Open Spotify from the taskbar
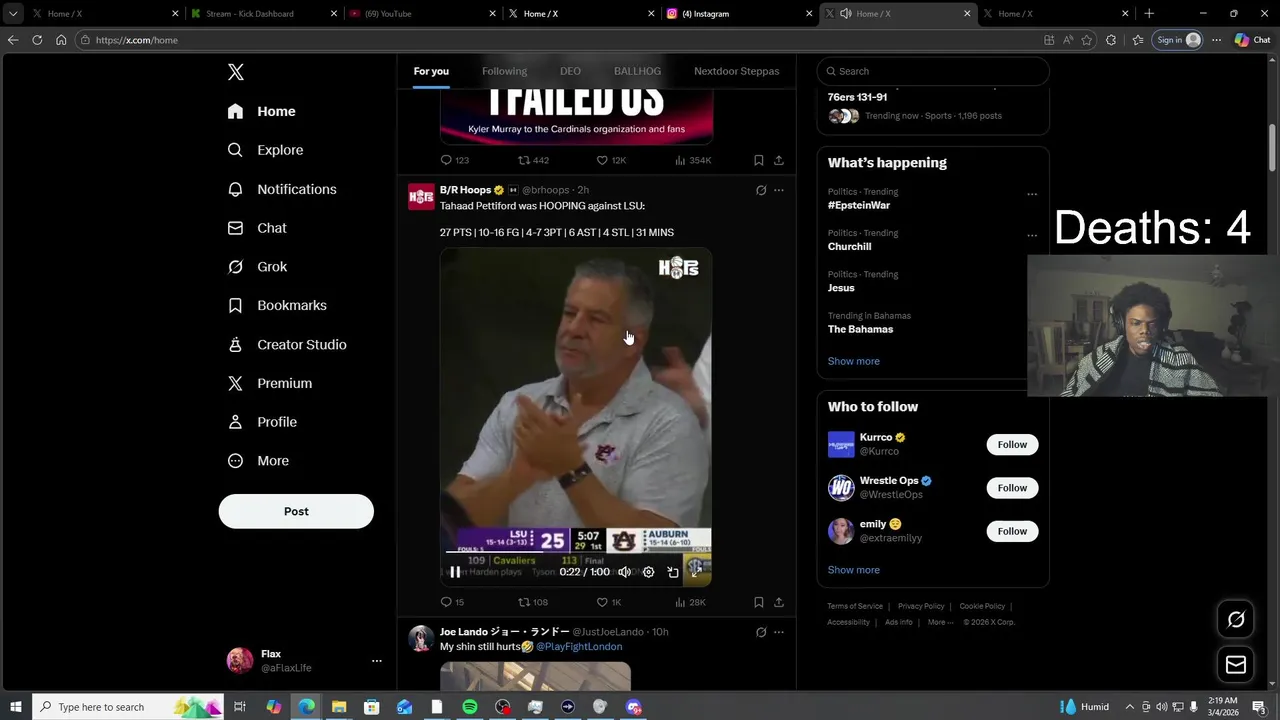The width and height of the screenshot is (1280, 720). point(470,707)
